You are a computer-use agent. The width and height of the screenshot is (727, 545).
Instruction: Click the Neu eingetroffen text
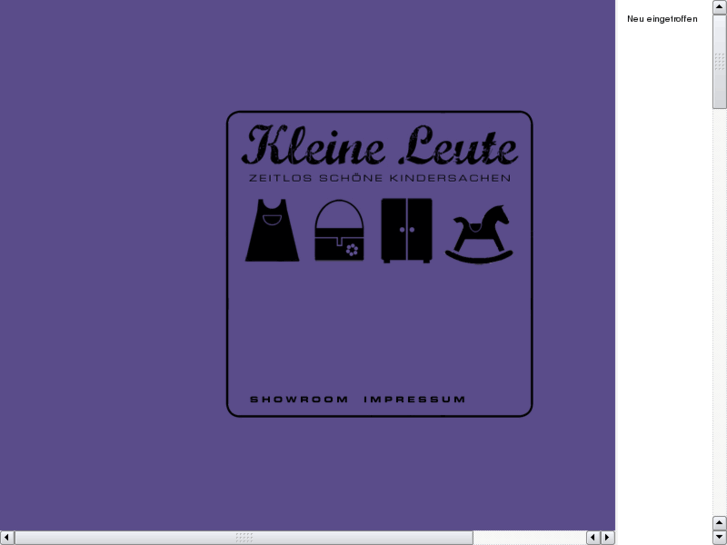662,19
